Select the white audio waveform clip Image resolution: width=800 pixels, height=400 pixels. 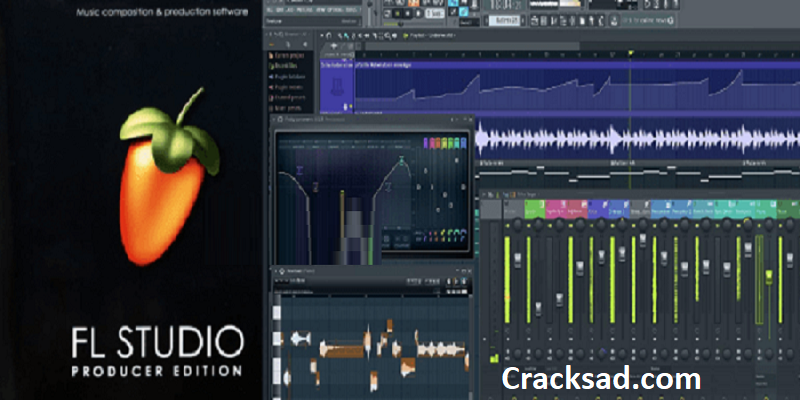click(638, 139)
